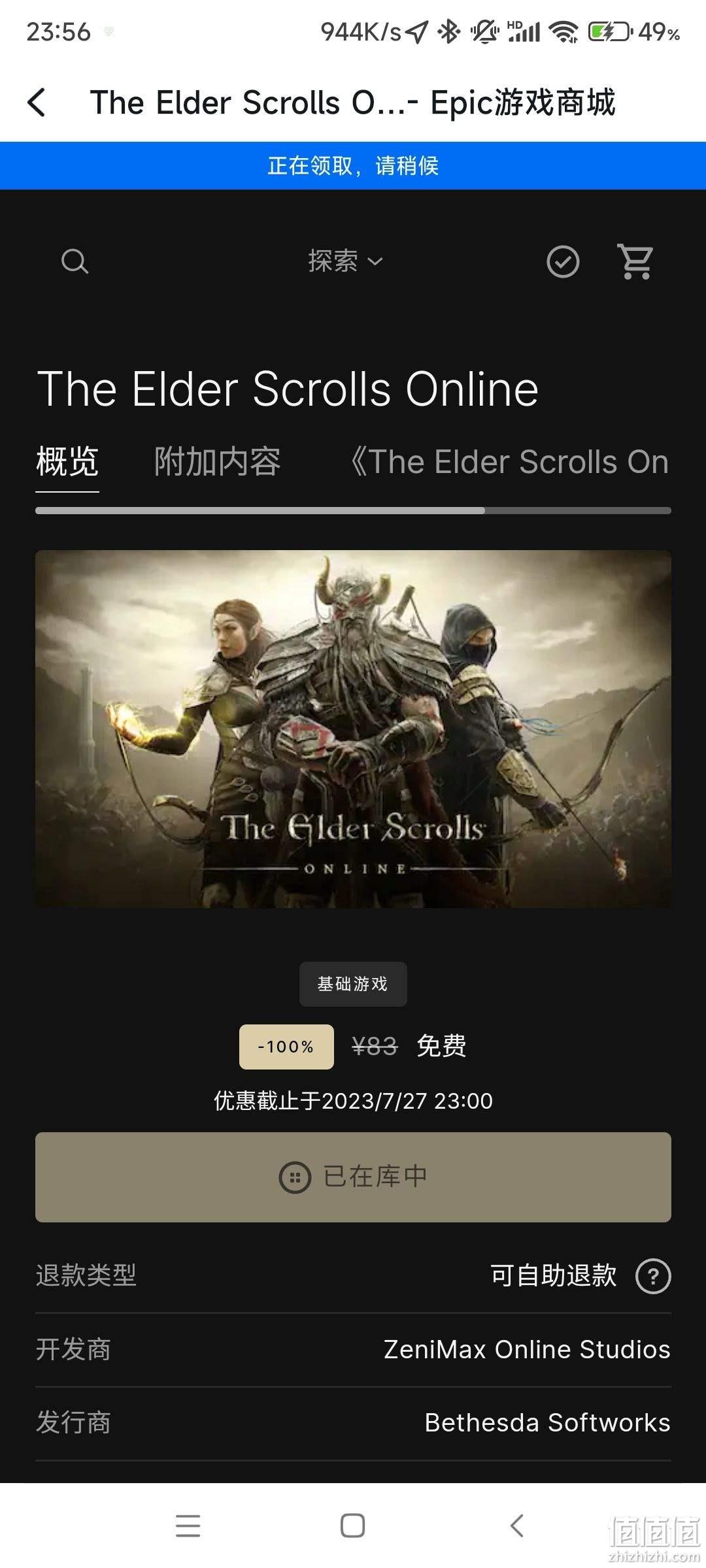Tap the Android recent apps menu icon
The height and width of the screenshot is (1568, 706).
click(188, 1526)
